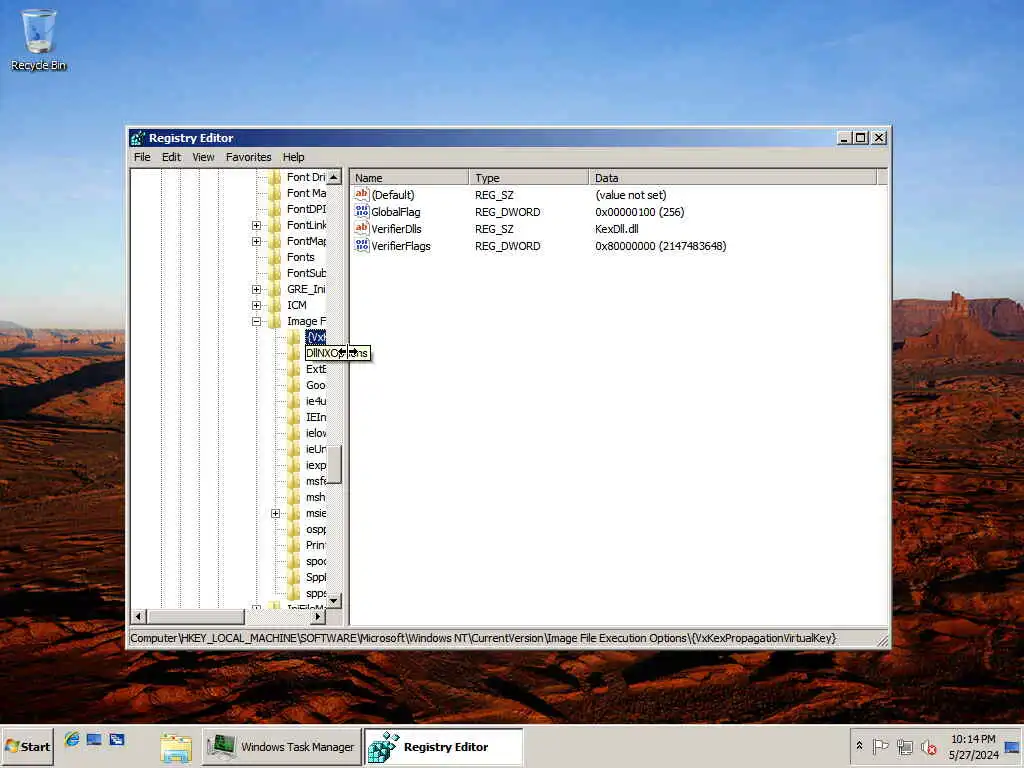Select the Font Dri folder in tree
The height and width of the screenshot is (768, 1024).
[306, 177]
